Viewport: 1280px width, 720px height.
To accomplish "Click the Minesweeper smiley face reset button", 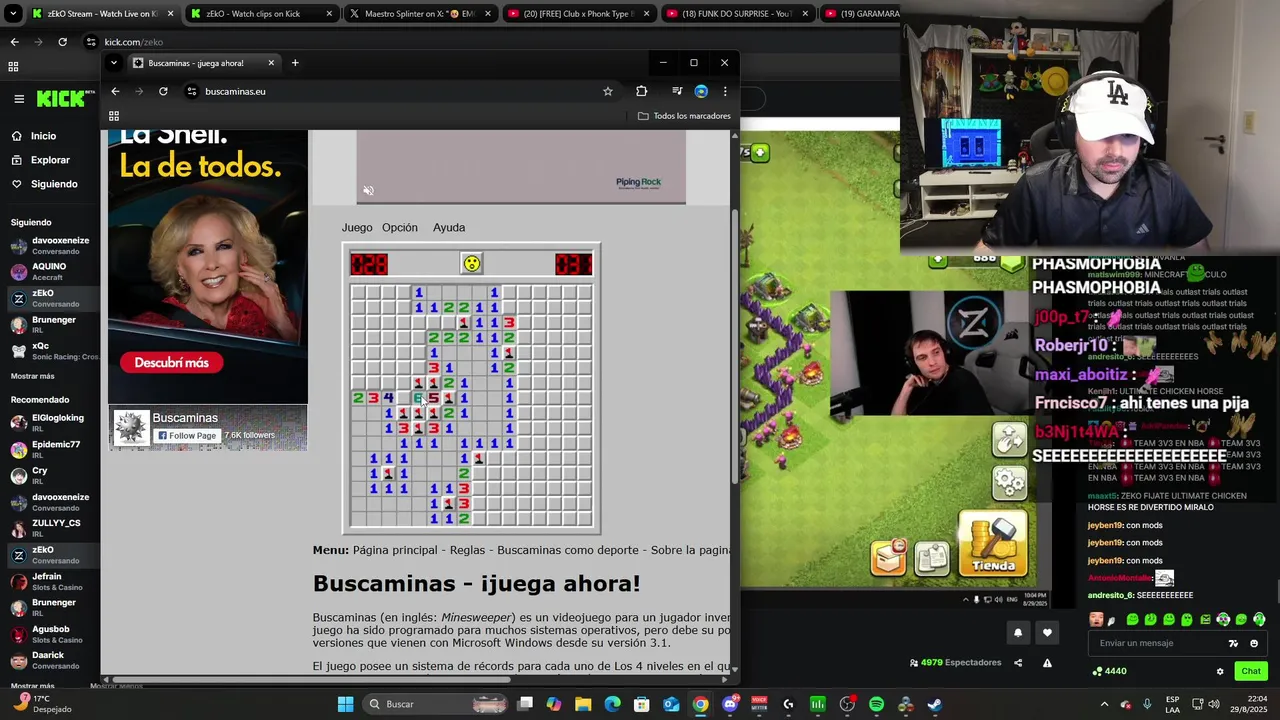I will (x=471, y=263).
